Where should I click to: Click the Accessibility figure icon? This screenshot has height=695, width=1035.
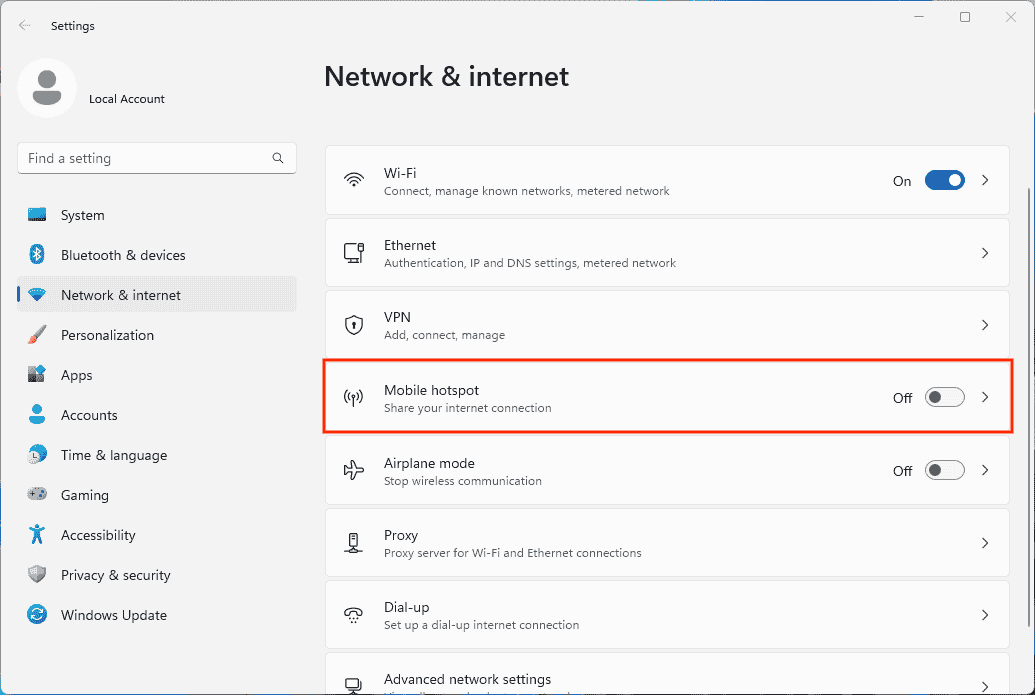tap(37, 534)
